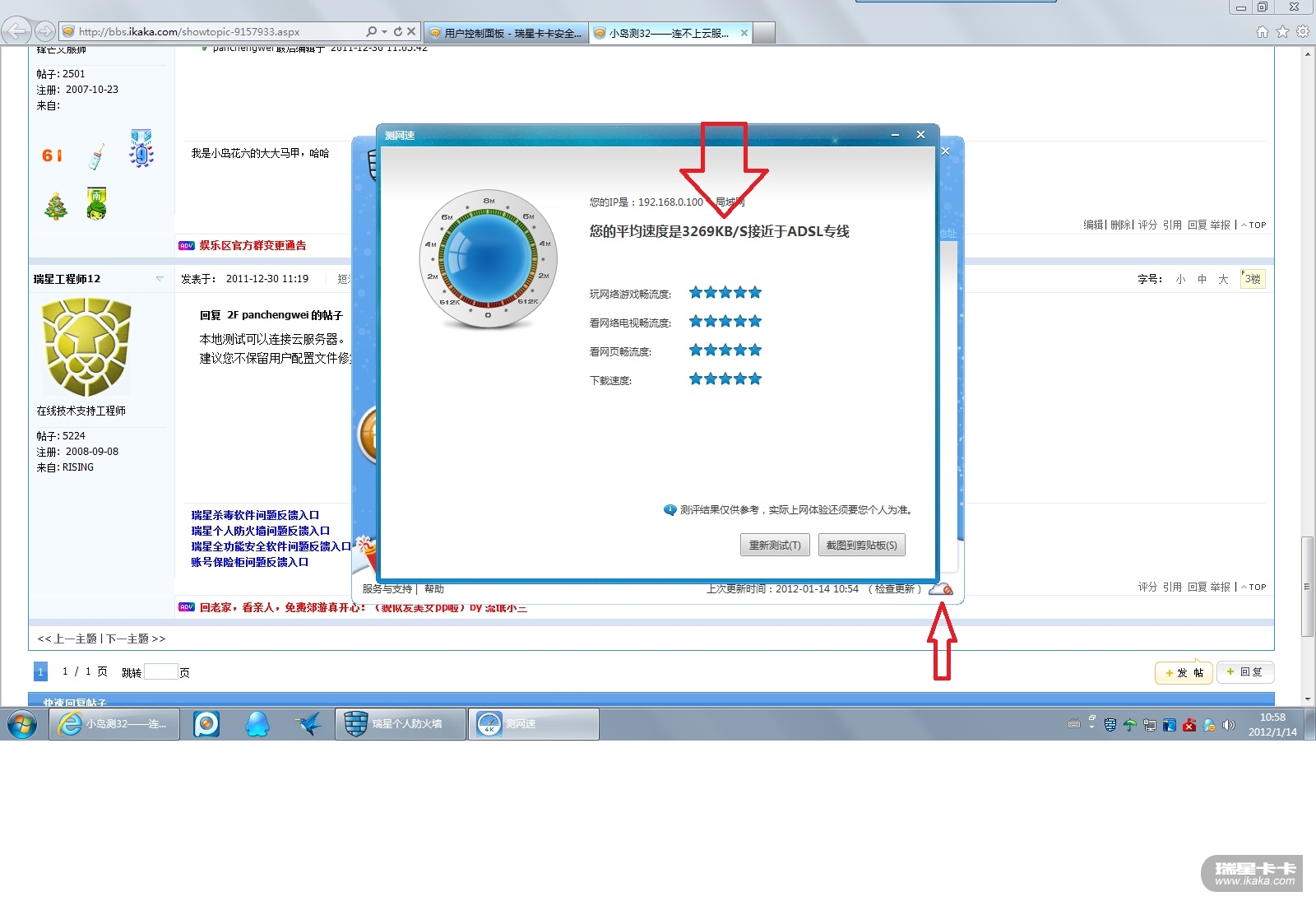Image resolution: width=1316 pixels, height=901 pixels.
Task: Open the 瑞星杀毒软件问题反馈入口 link
Action: [x=255, y=515]
